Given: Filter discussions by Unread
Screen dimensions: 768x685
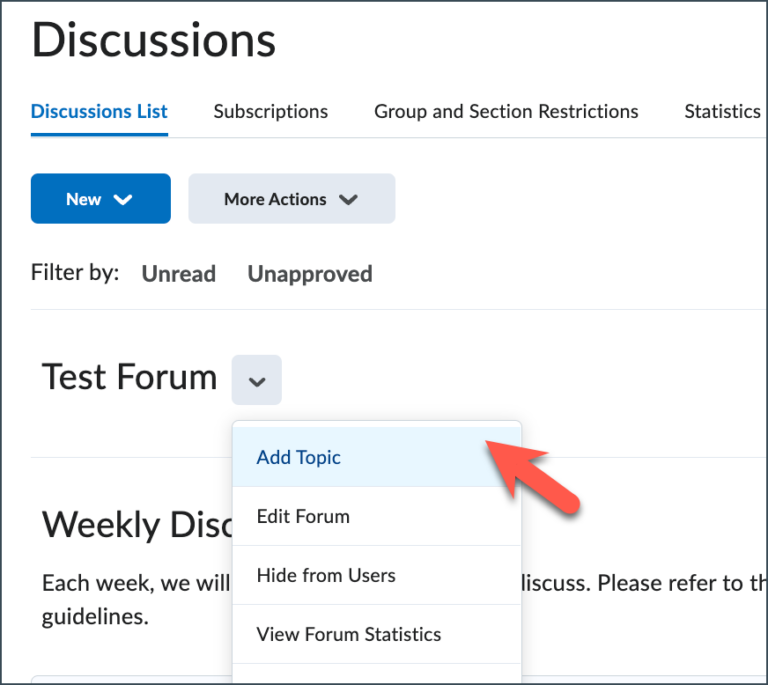Looking at the screenshot, I should (179, 274).
